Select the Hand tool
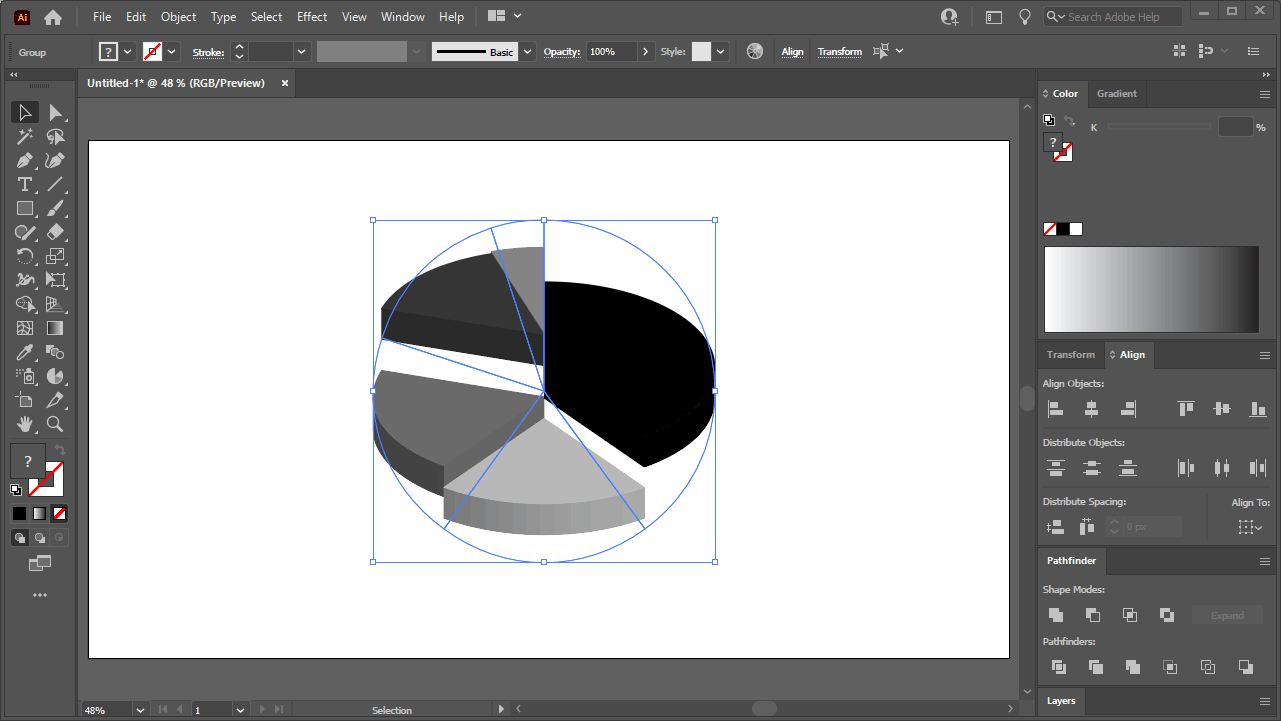 25,424
